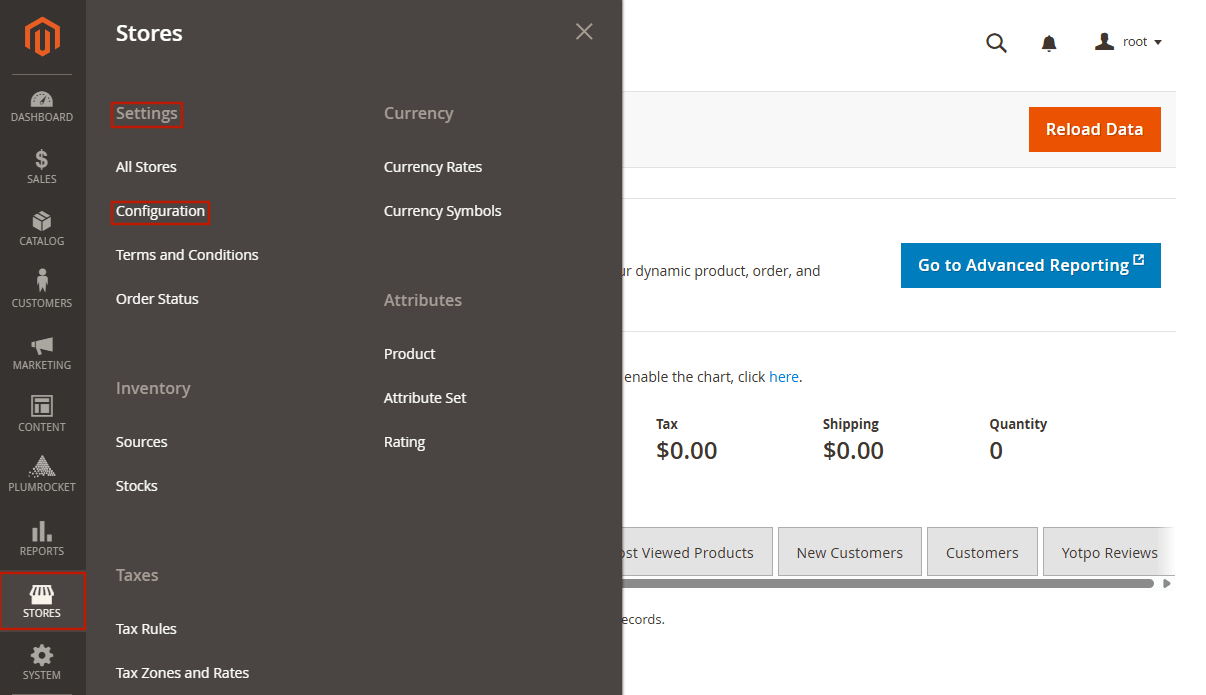This screenshot has height=695, width=1206.
Task: Open All Stores menu item
Action: click(146, 167)
